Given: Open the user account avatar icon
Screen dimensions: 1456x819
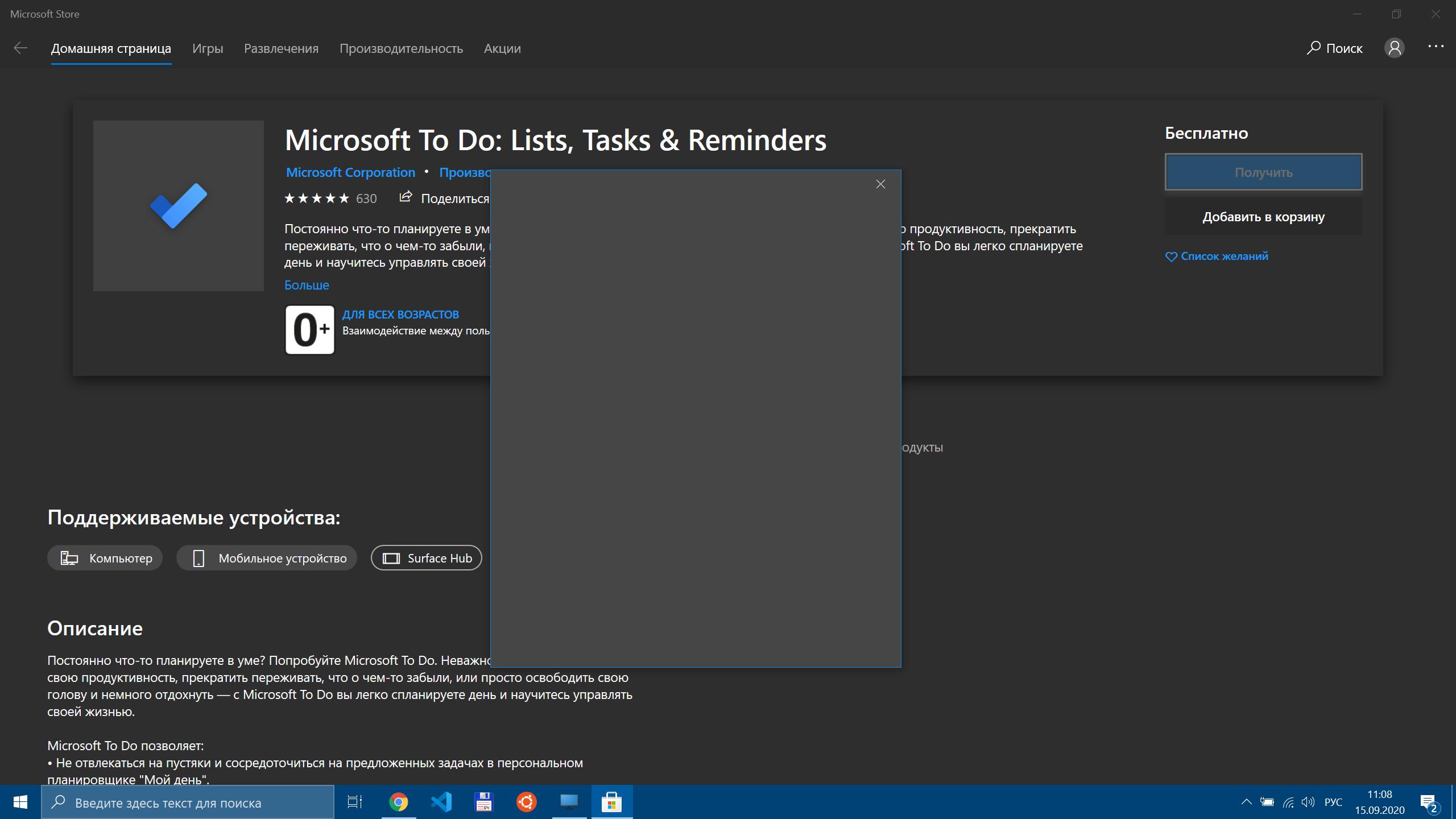Looking at the screenshot, I should coord(1395,48).
